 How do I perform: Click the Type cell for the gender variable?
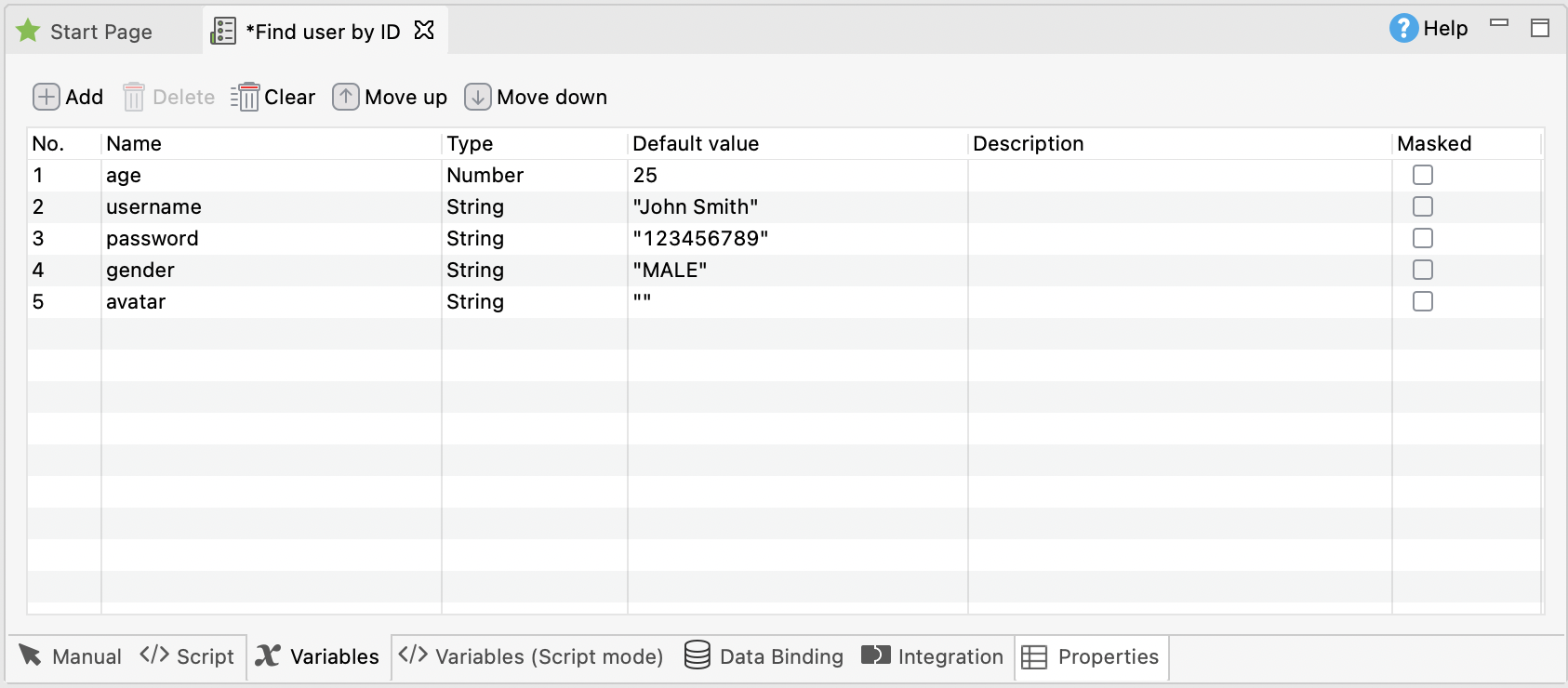coord(533,270)
